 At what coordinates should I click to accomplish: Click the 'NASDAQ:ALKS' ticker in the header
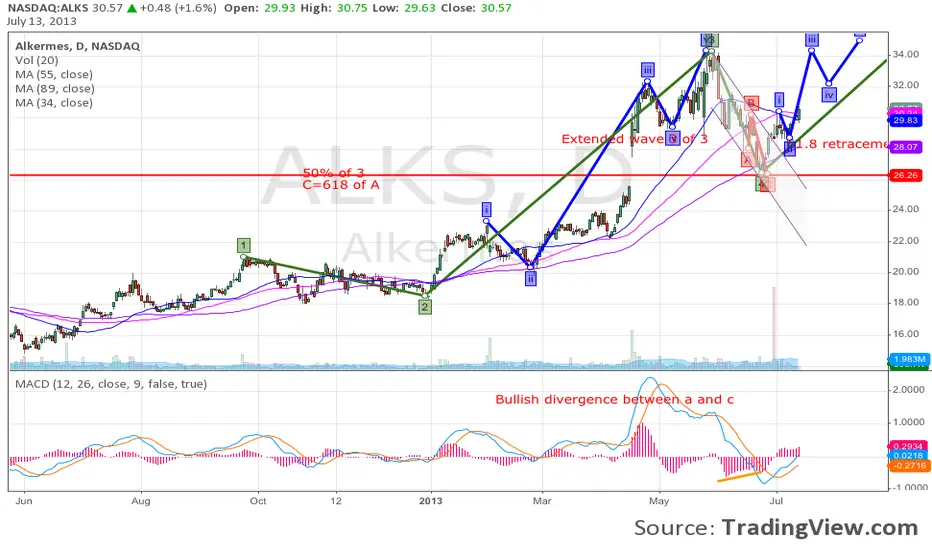pyautogui.click(x=48, y=8)
